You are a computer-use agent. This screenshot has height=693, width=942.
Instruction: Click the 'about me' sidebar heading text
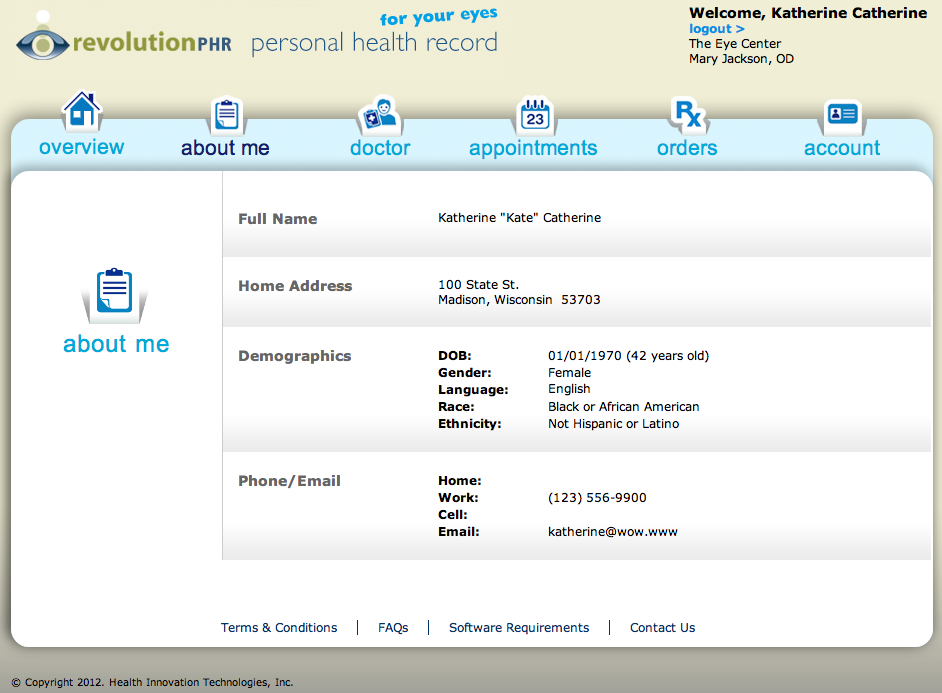(x=116, y=344)
